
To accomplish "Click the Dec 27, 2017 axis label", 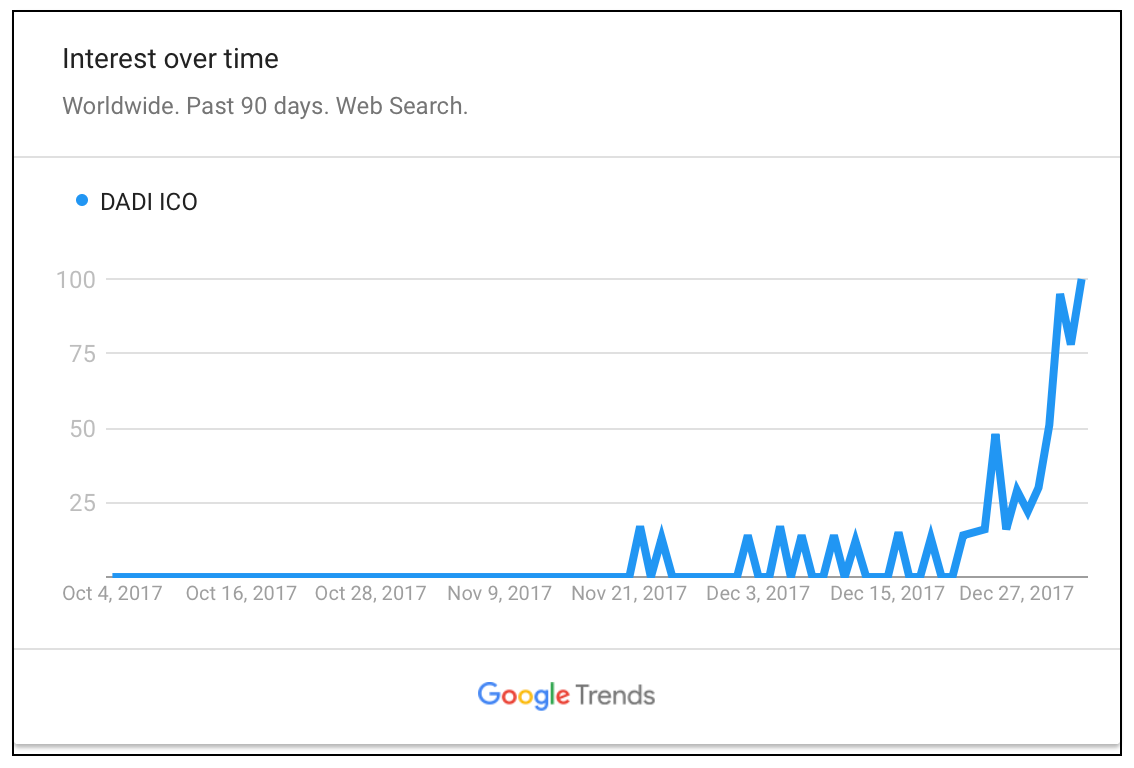I will (x=1016, y=593).
